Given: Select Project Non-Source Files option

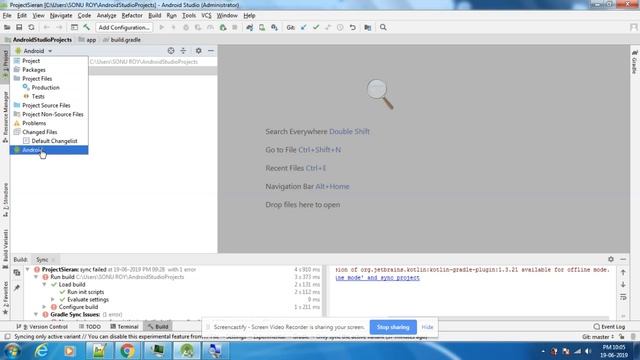Looking at the screenshot, I should tap(49, 114).
